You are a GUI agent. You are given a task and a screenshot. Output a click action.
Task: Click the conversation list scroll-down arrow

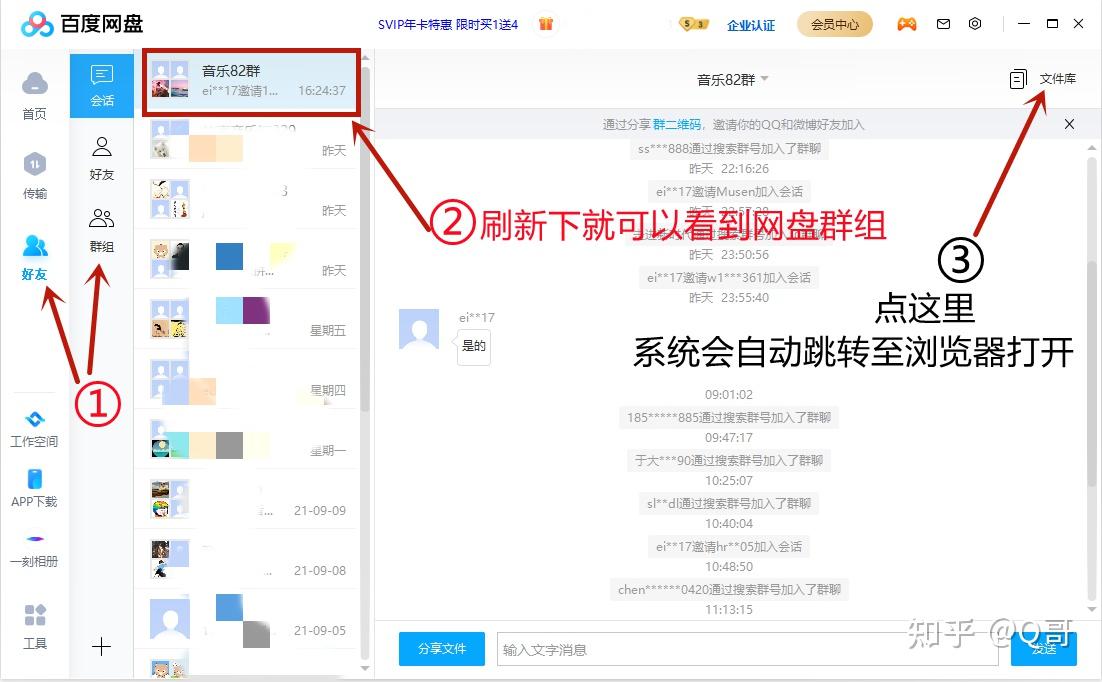click(x=365, y=668)
